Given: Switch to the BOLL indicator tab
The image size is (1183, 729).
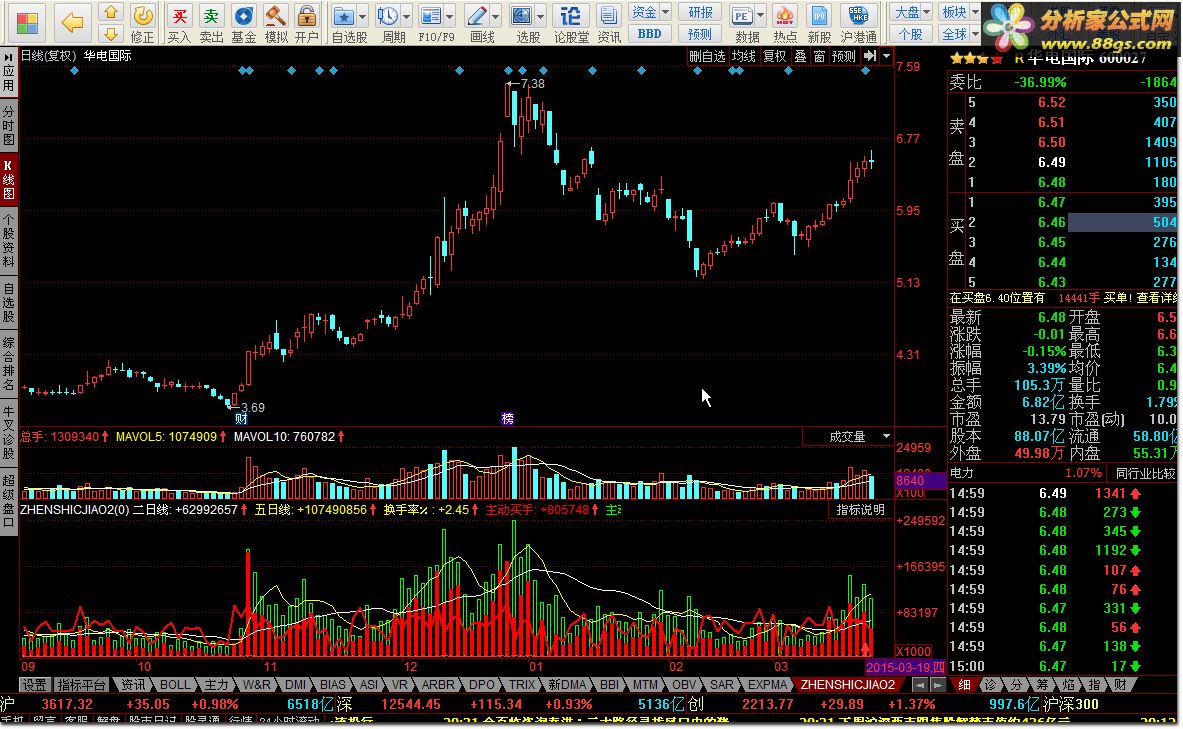Looking at the screenshot, I should tap(176, 684).
